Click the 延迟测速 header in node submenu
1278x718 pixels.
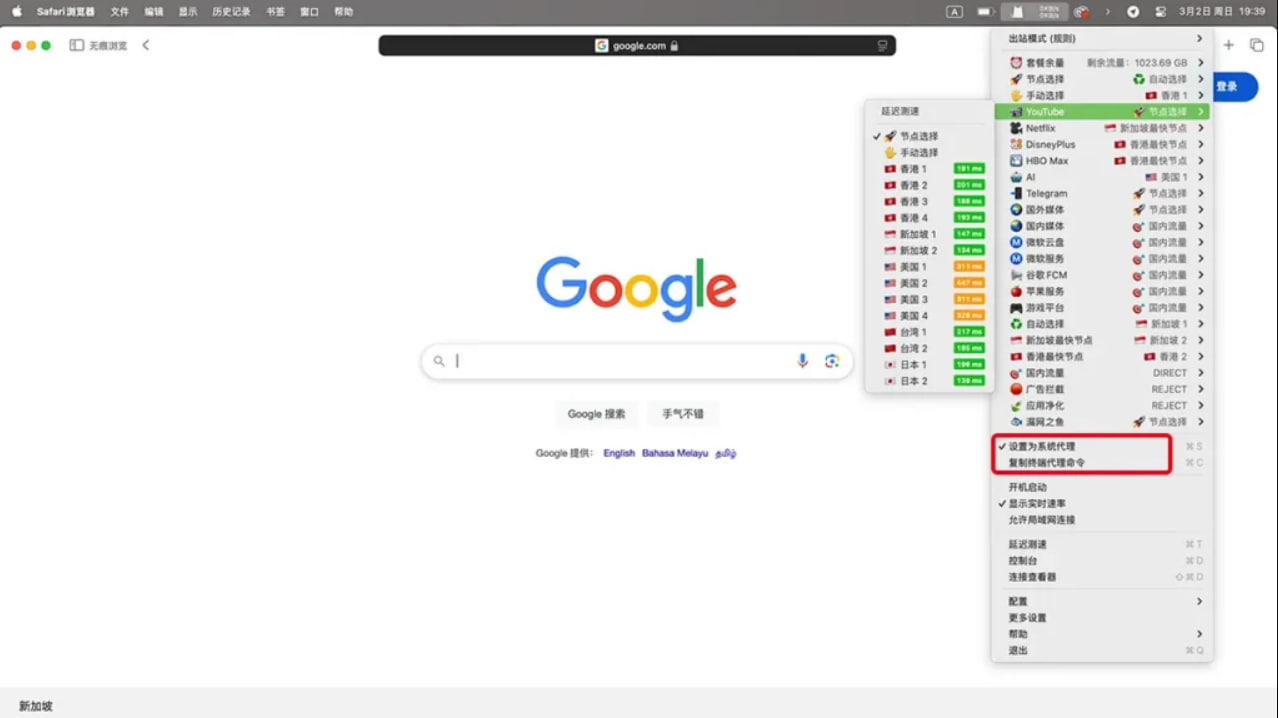[900, 111]
